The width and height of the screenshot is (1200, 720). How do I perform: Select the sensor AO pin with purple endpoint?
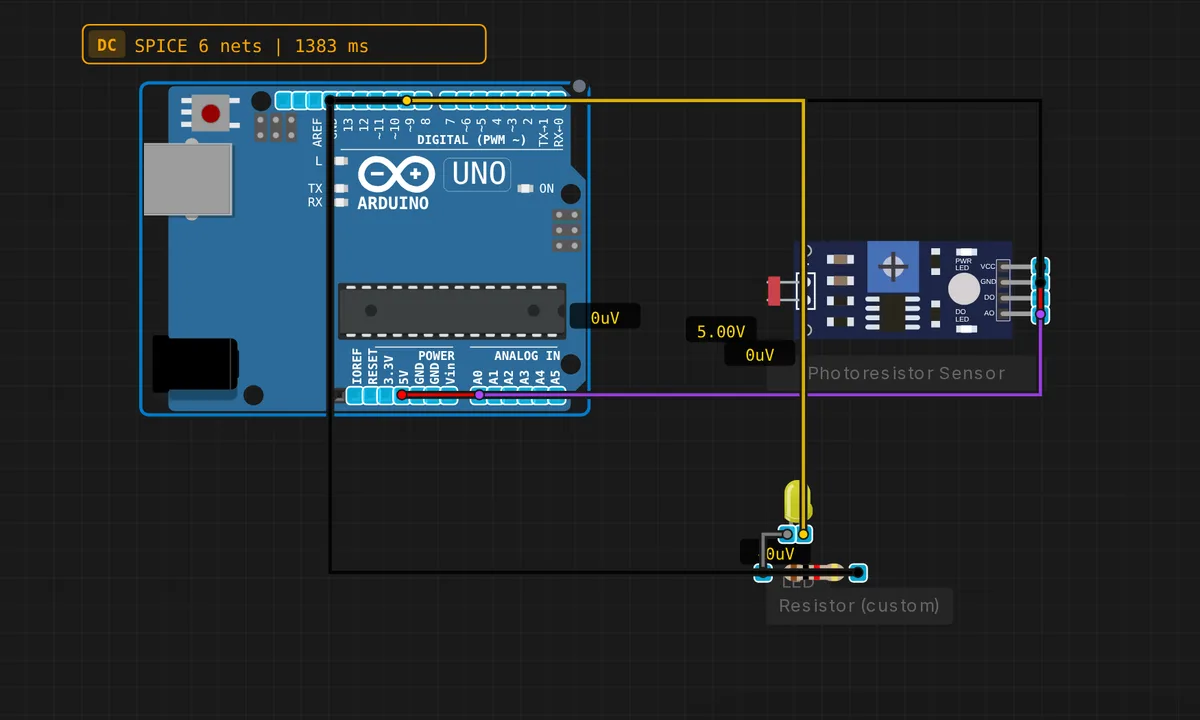[1040, 314]
